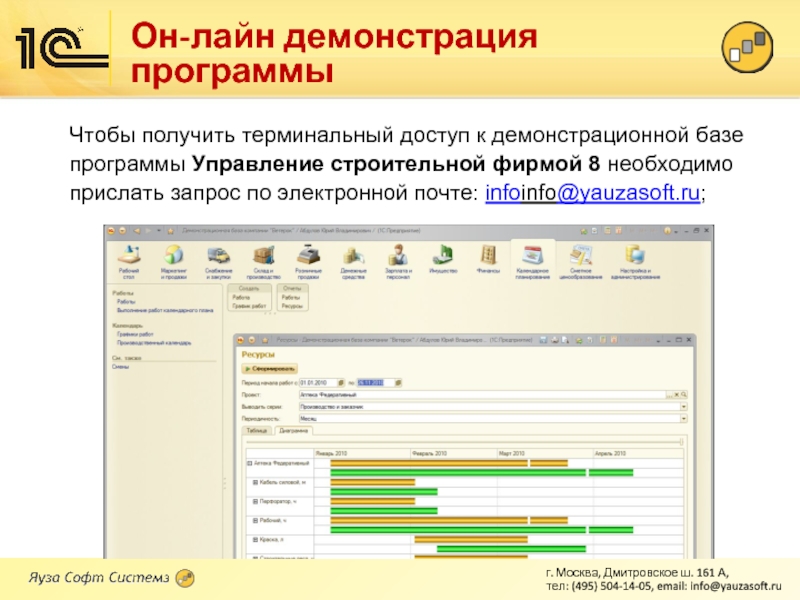This screenshot has height=600, width=800.
Task: Click the favorites star in Ресурсы window title bar
Action: click(265, 340)
